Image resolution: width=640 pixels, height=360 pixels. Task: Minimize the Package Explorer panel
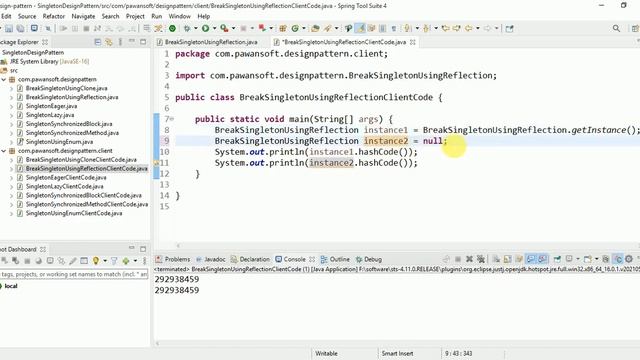tap(131, 42)
